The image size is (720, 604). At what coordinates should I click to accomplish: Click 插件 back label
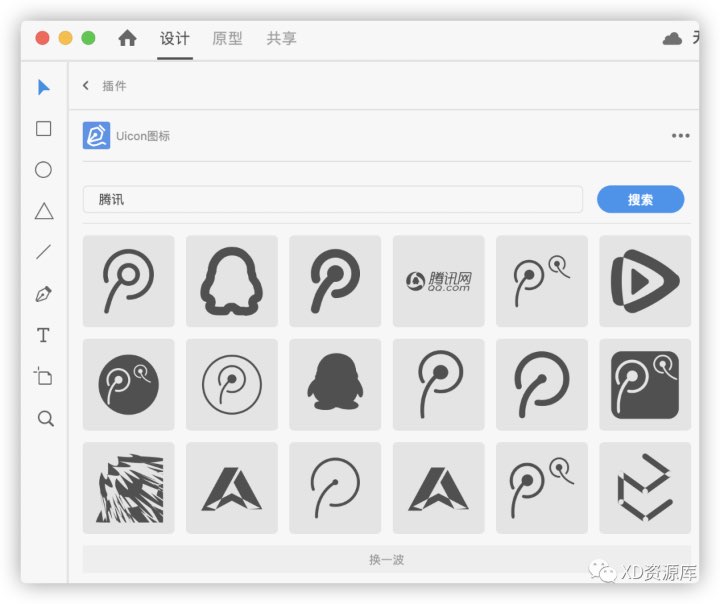114,86
